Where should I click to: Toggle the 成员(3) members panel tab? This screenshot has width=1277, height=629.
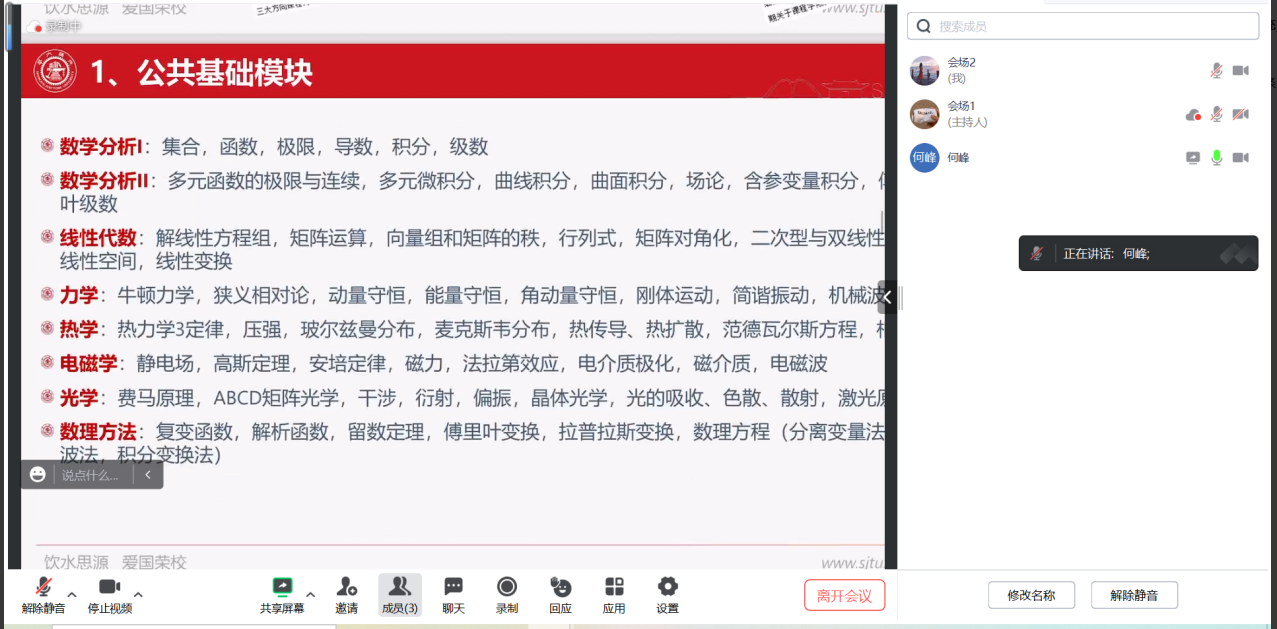click(399, 594)
